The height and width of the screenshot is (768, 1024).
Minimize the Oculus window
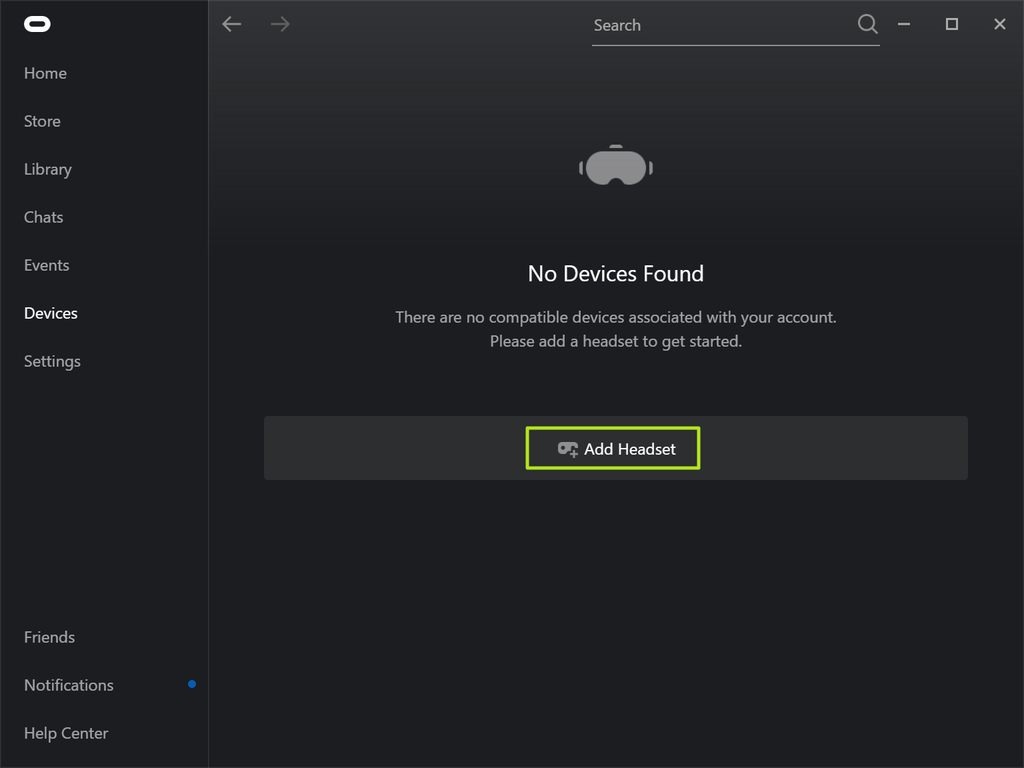[x=904, y=24]
